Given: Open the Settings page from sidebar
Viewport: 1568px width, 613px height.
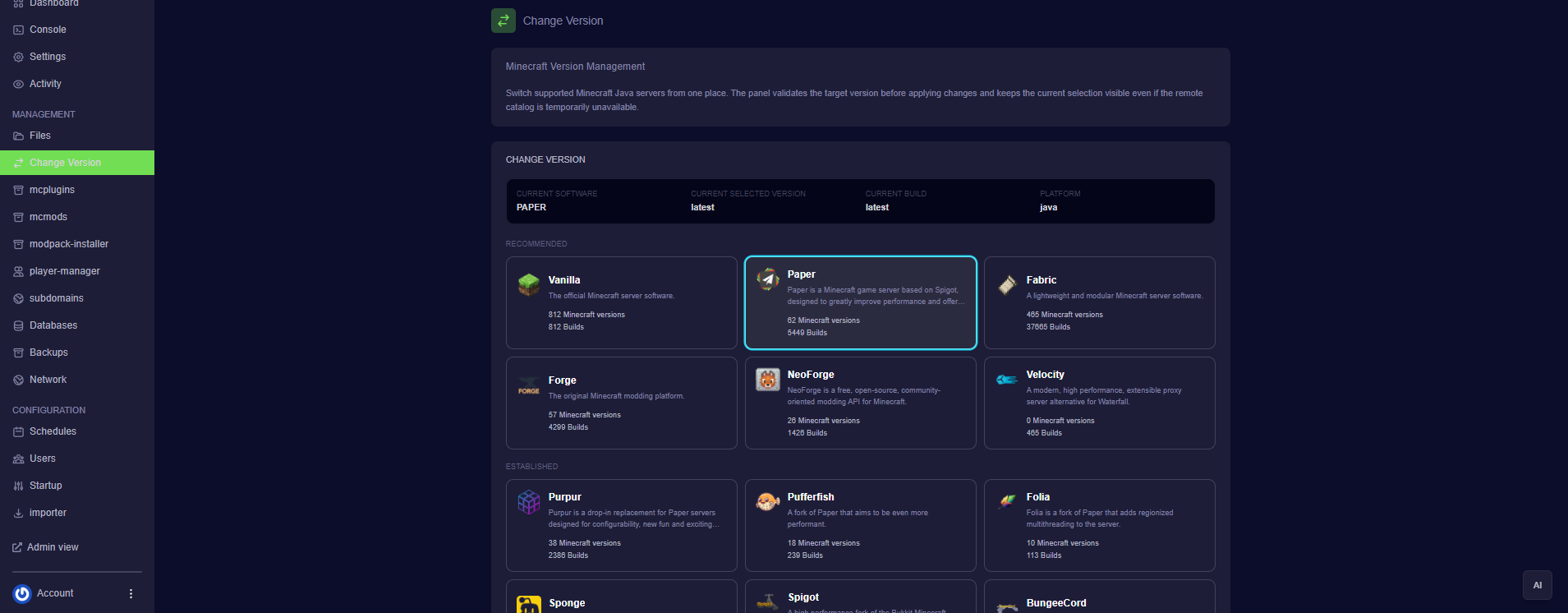Looking at the screenshot, I should tap(77, 57).
